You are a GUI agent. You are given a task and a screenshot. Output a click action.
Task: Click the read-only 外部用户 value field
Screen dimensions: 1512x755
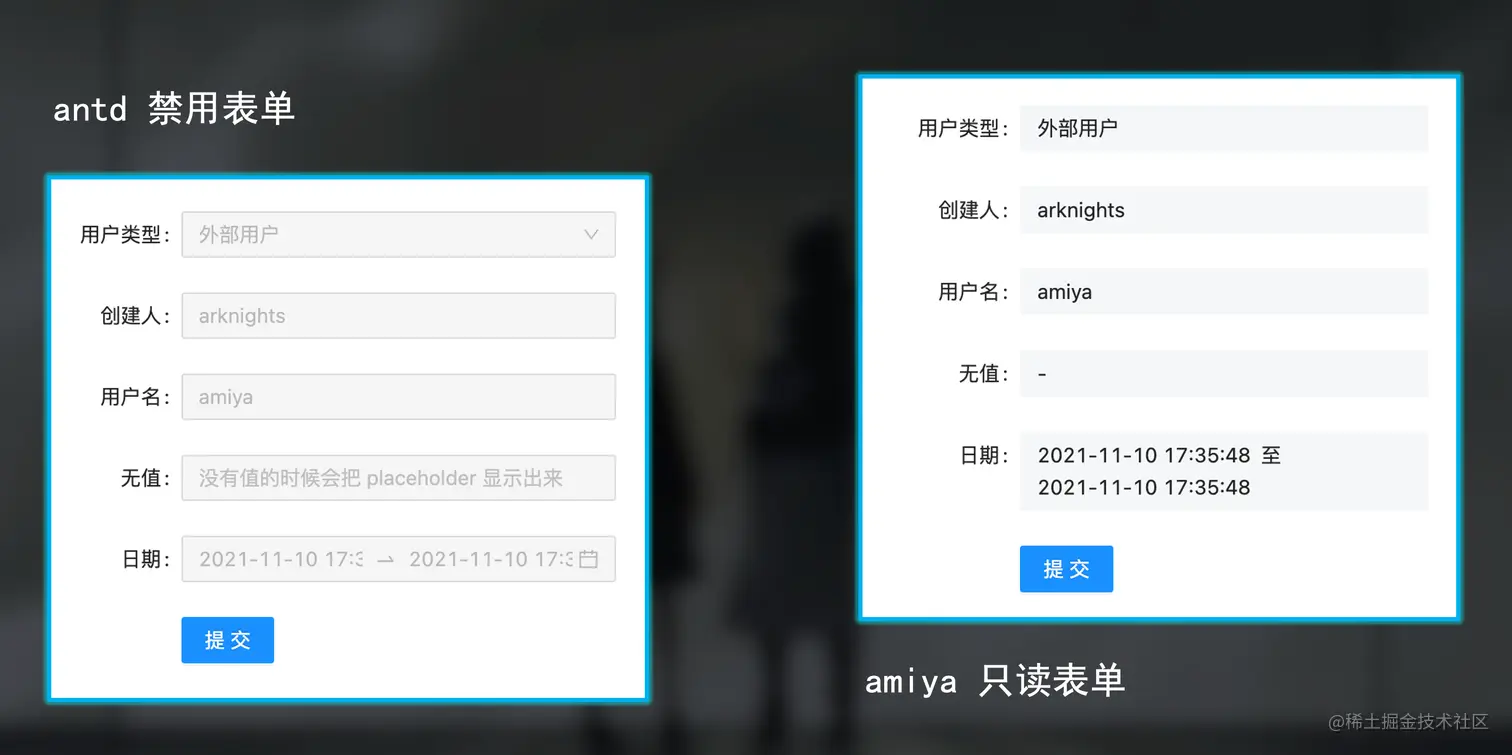click(x=1224, y=128)
